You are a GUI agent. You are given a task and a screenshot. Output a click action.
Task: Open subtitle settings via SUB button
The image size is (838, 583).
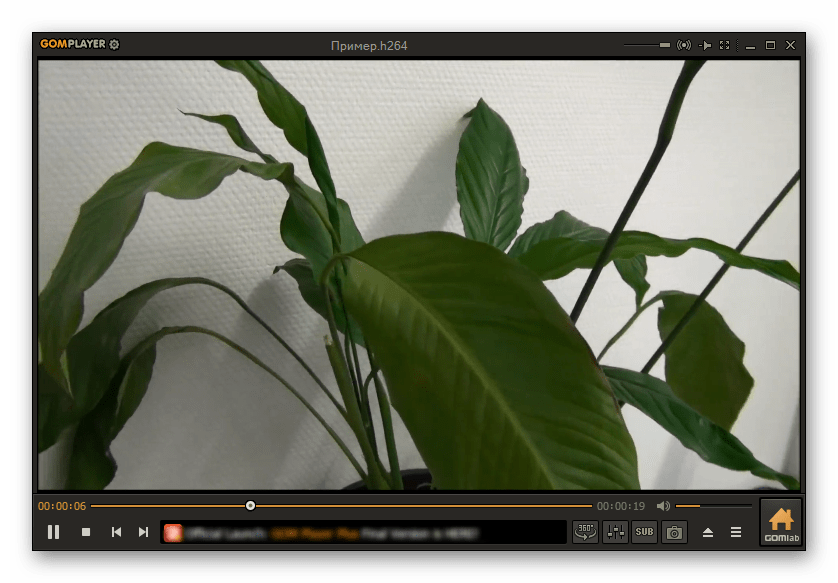coord(645,532)
